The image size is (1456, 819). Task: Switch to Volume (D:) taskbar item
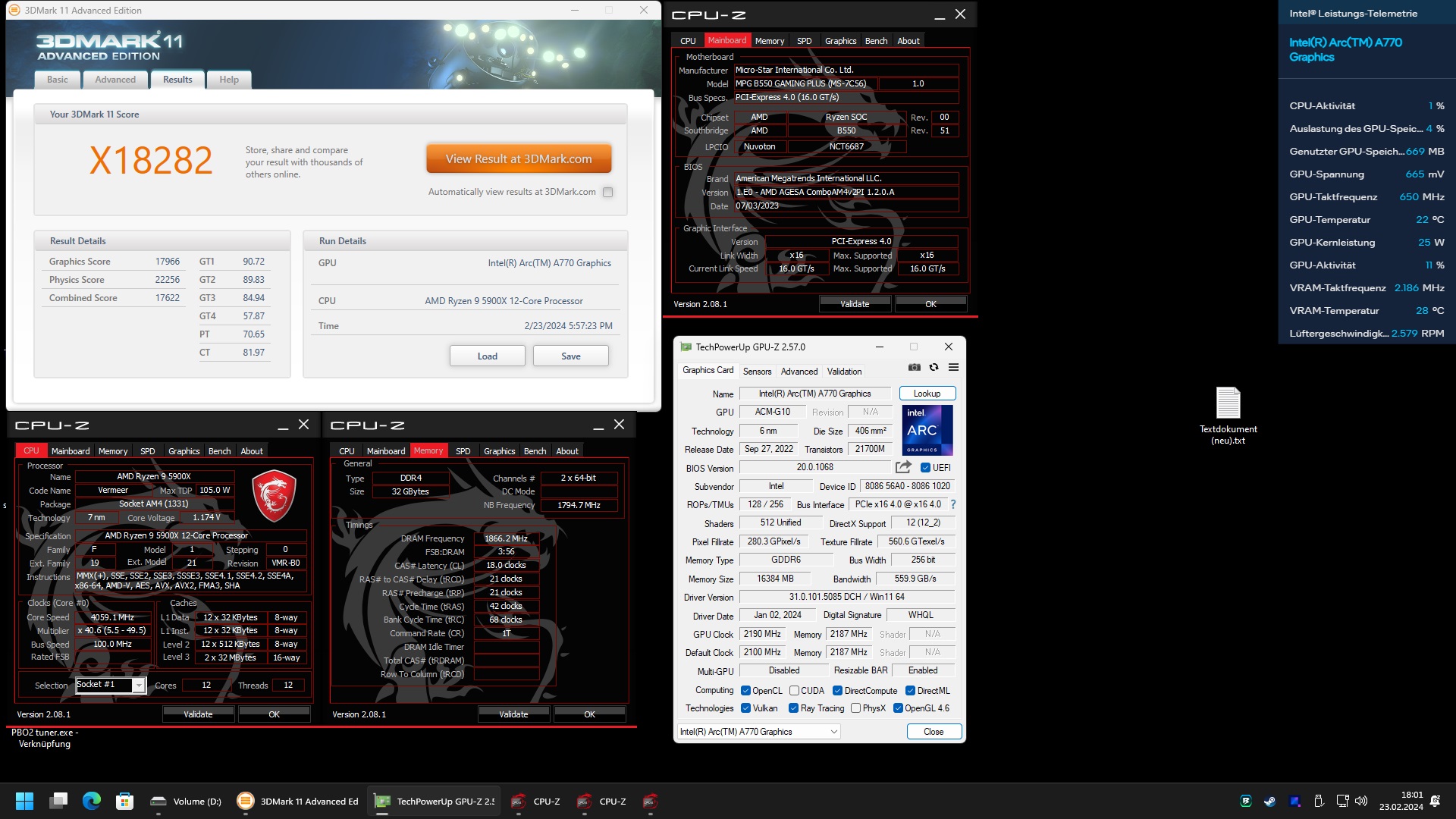(185, 801)
